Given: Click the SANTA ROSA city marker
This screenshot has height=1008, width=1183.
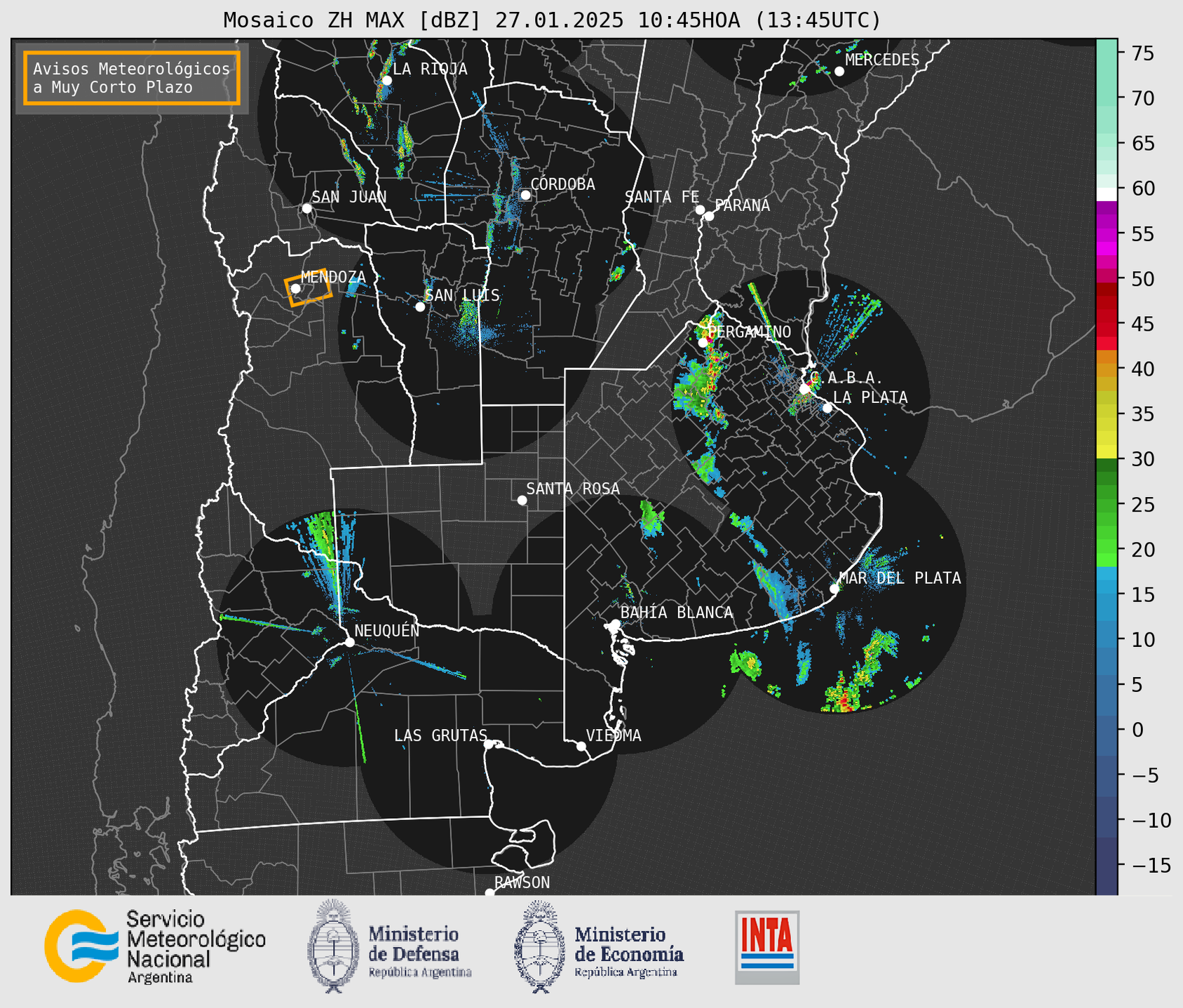Looking at the screenshot, I should tap(522, 500).
